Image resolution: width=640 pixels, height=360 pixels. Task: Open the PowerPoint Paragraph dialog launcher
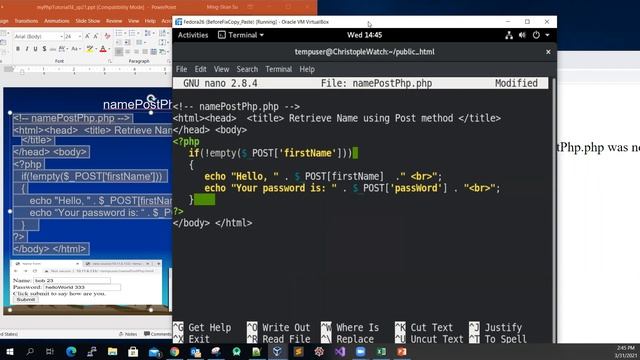(168, 61)
